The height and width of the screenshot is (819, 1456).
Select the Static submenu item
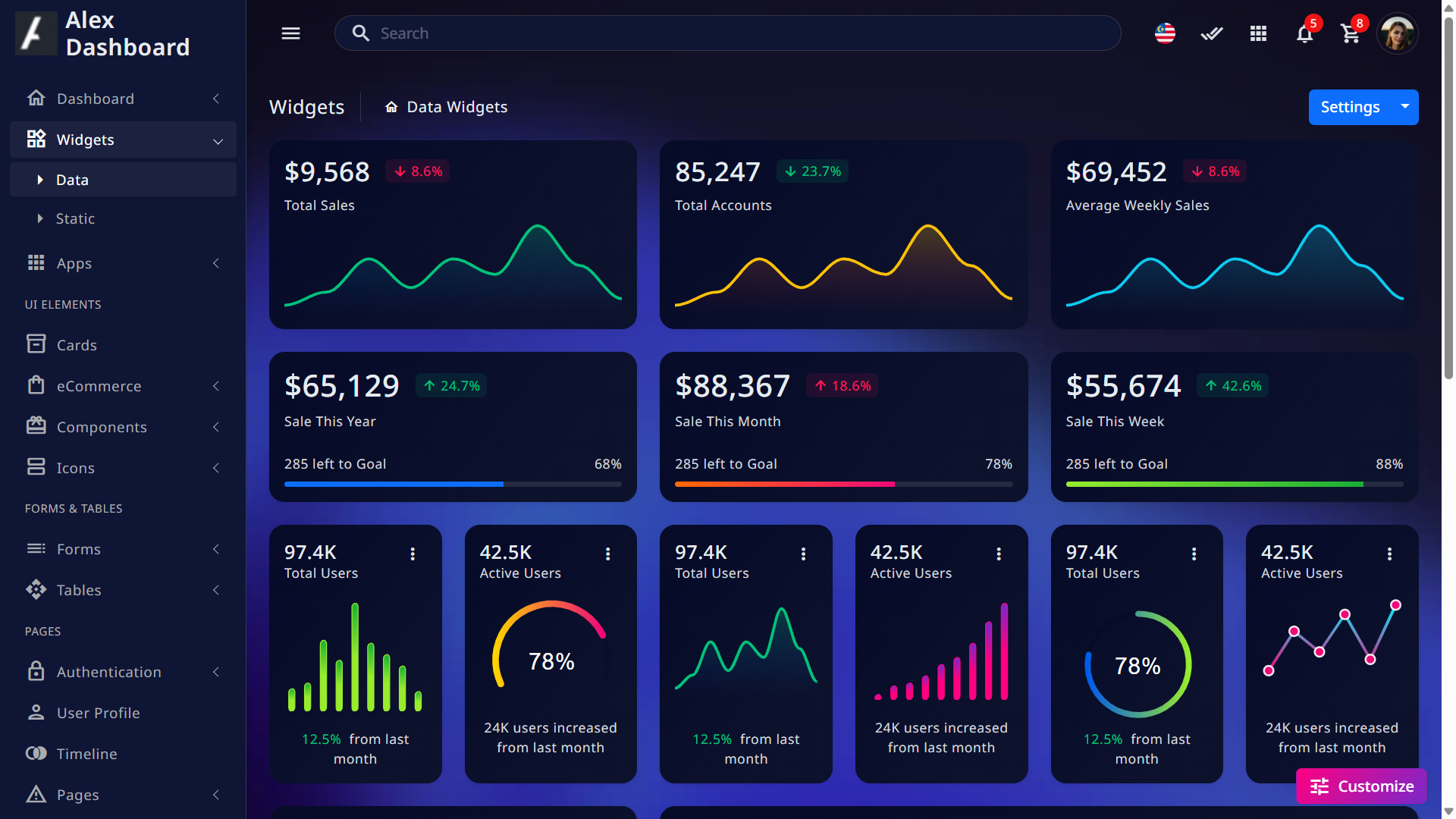75,218
